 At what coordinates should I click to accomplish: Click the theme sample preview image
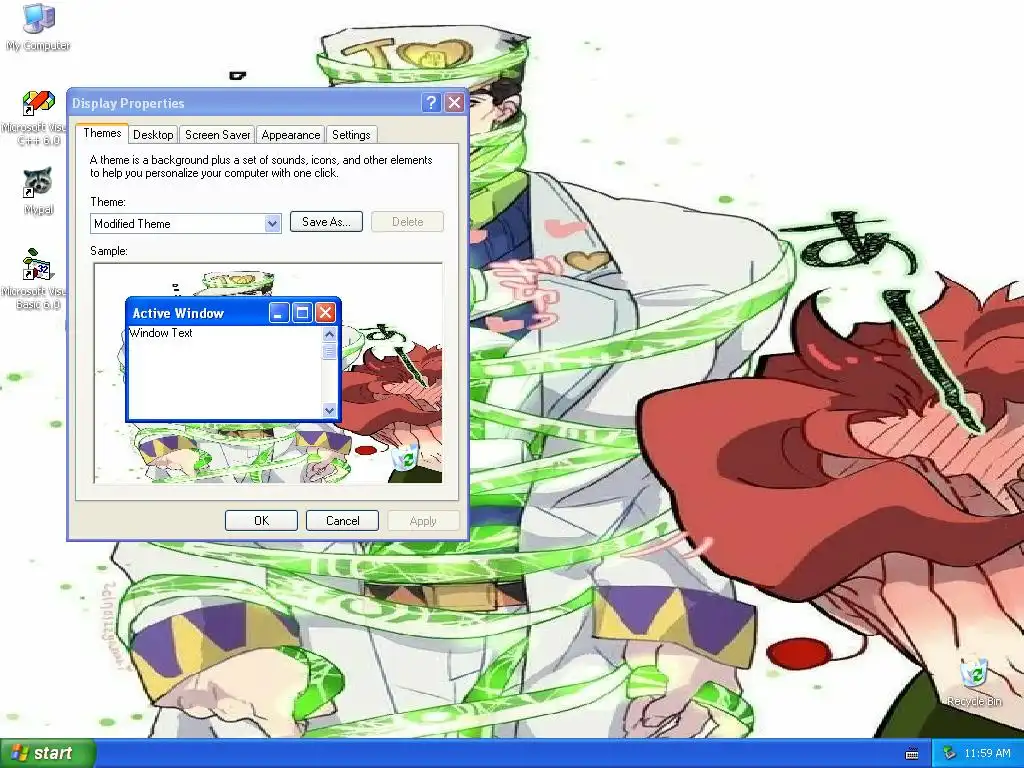[268, 373]
